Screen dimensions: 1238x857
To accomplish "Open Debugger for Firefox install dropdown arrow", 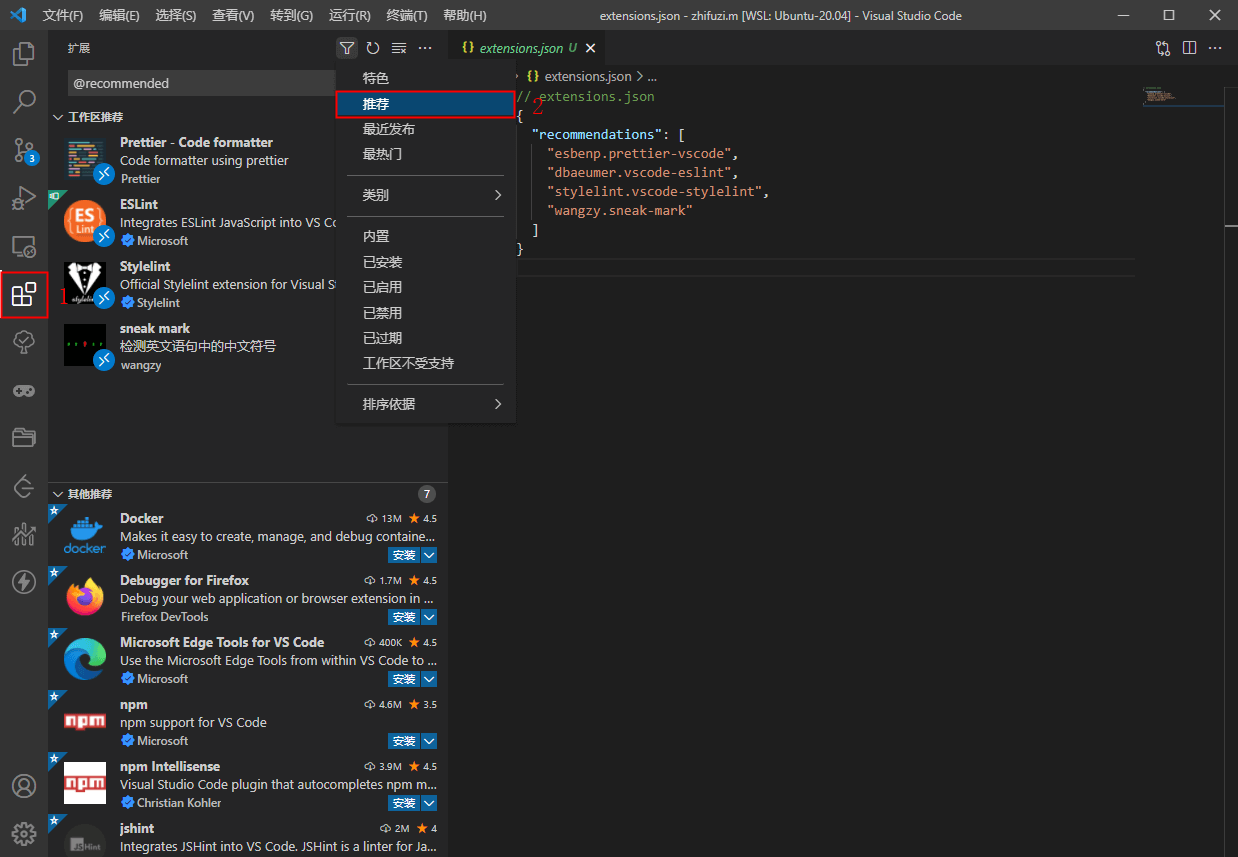I will 429,617.
